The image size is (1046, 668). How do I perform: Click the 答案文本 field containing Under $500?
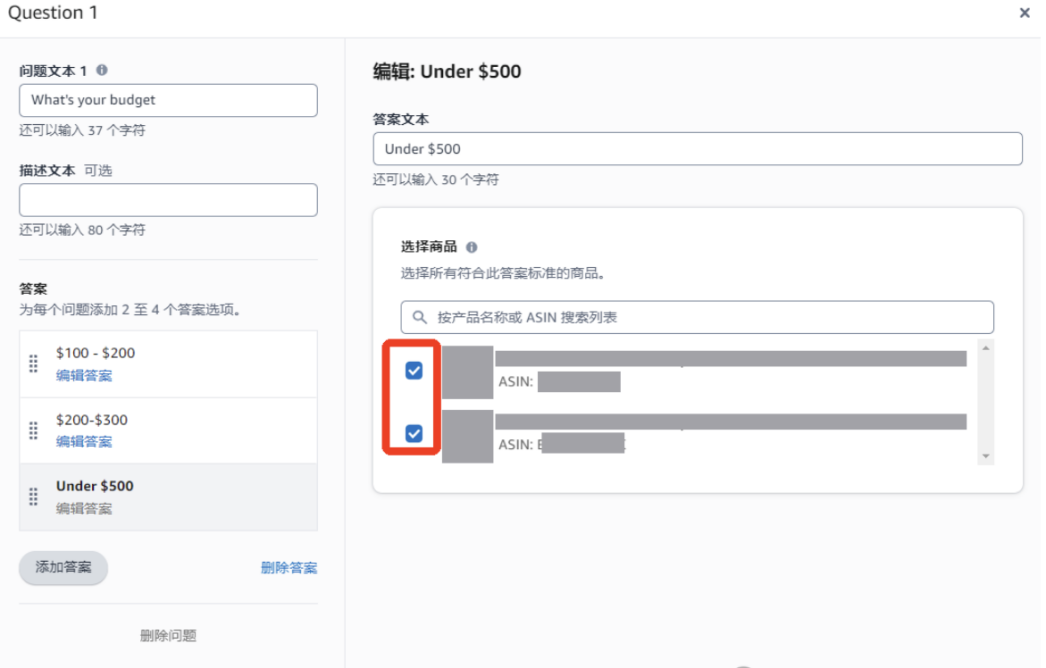pyautogui.click(x=697, y=149)
